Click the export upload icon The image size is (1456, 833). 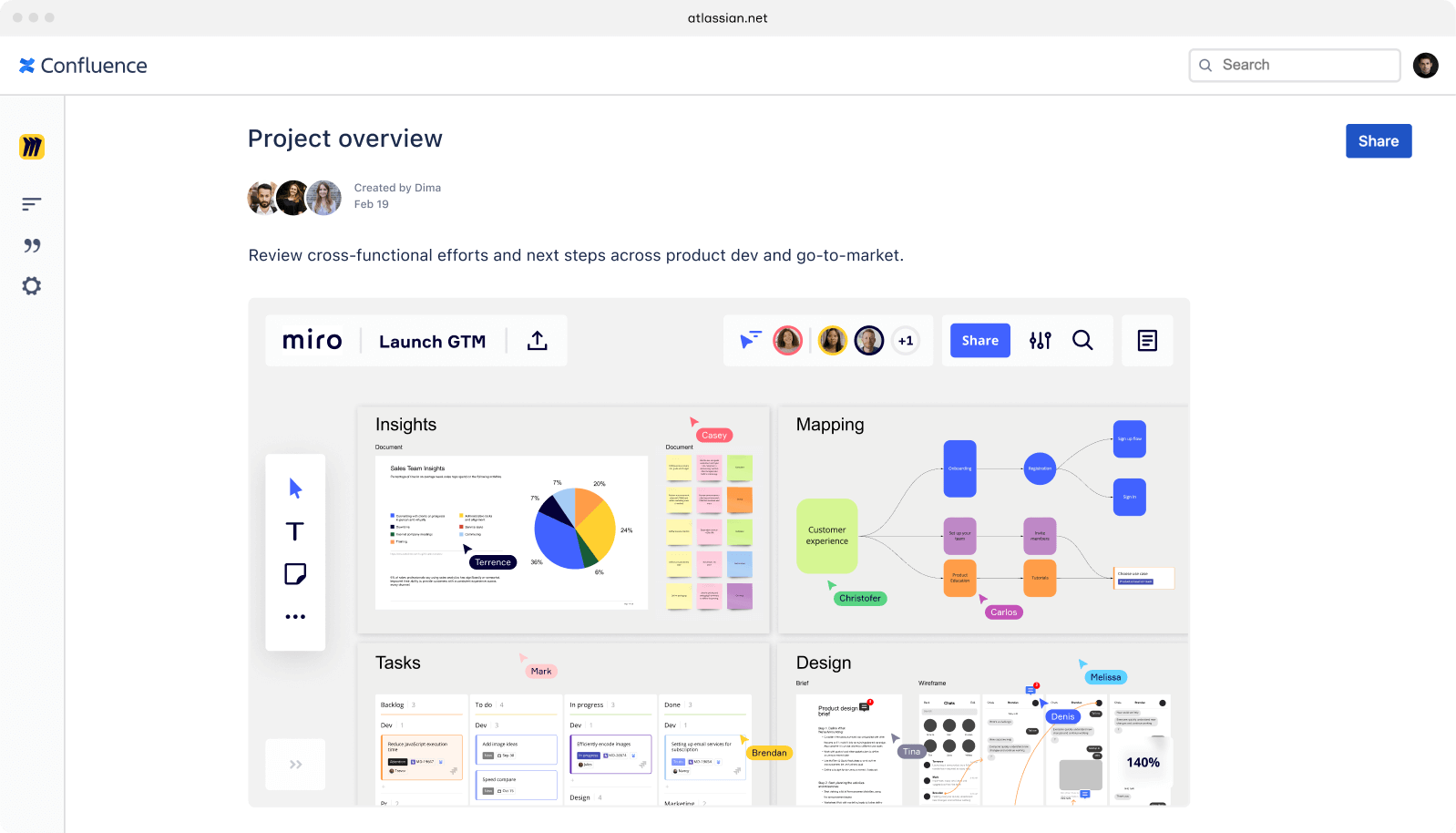(x=538, y=341)
